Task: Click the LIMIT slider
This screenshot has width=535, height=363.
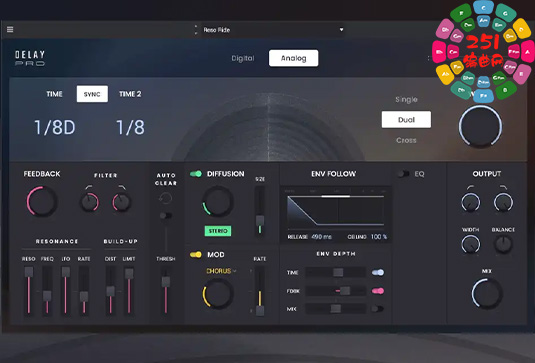Action: click(x=129, y=290)
